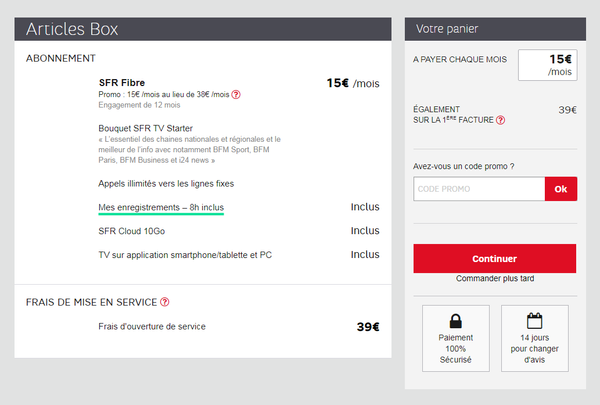Screen dimensions: 600x405
Task: Click the Engagement de 12 mois text
Action: pyautogui.click(x=139, y=105)
